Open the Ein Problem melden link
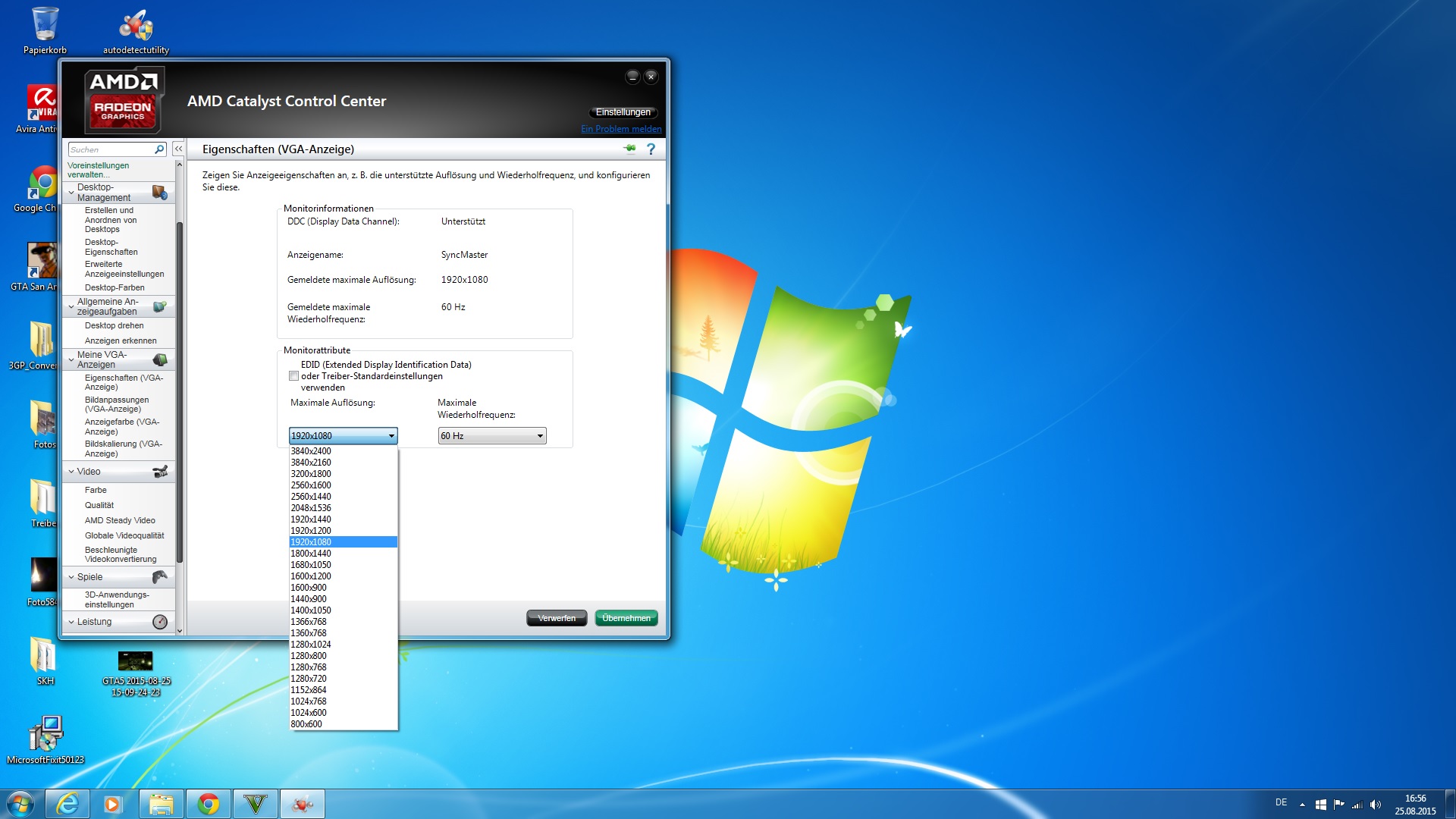Image resolution: width=1456 pixels, height=819 pixels. coord(621,129)
